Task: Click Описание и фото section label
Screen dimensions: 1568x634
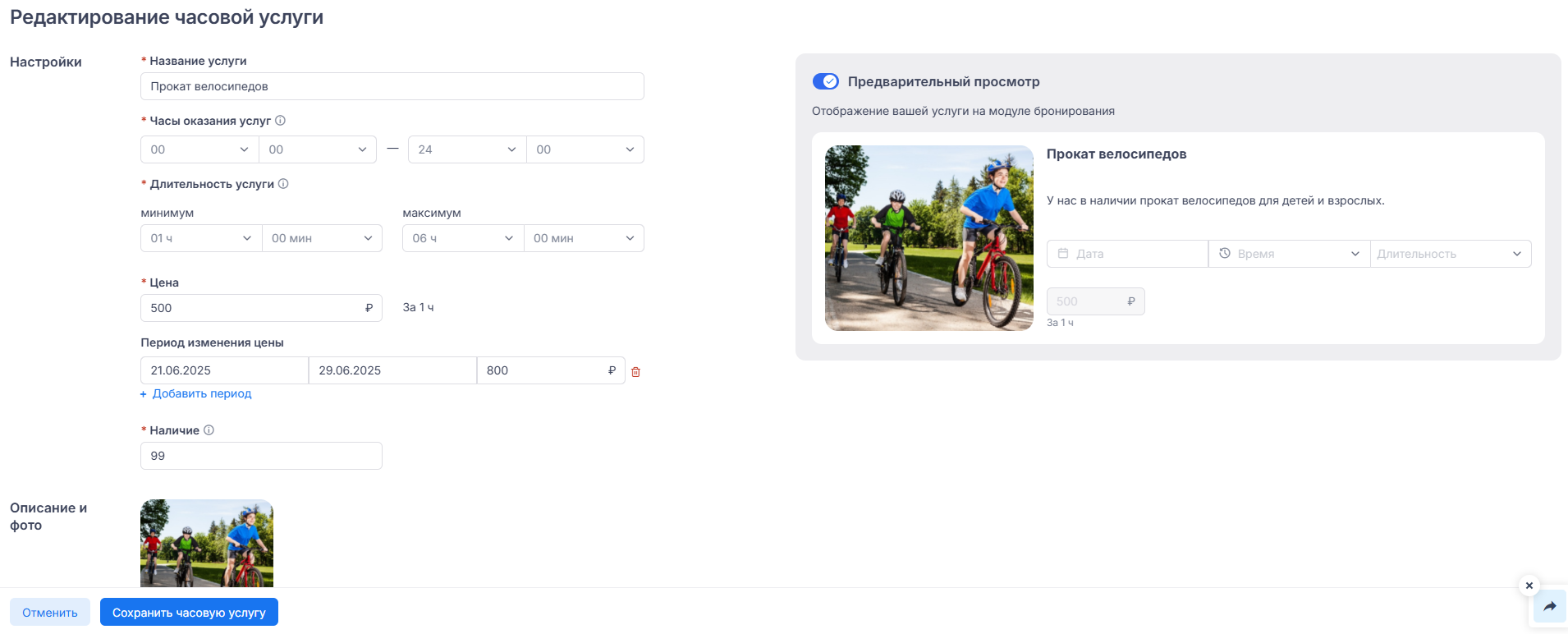Action: [48, 517]
